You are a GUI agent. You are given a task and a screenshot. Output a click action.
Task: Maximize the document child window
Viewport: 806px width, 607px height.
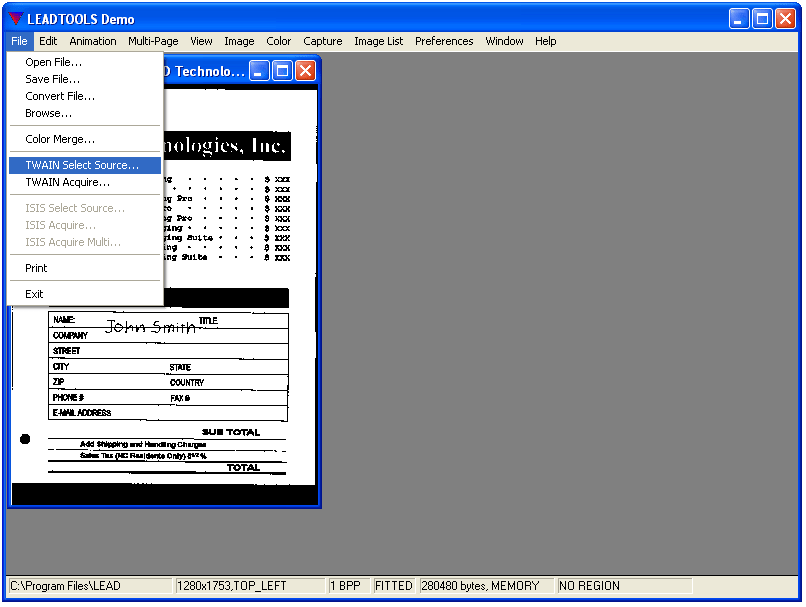tap(282, 71)
